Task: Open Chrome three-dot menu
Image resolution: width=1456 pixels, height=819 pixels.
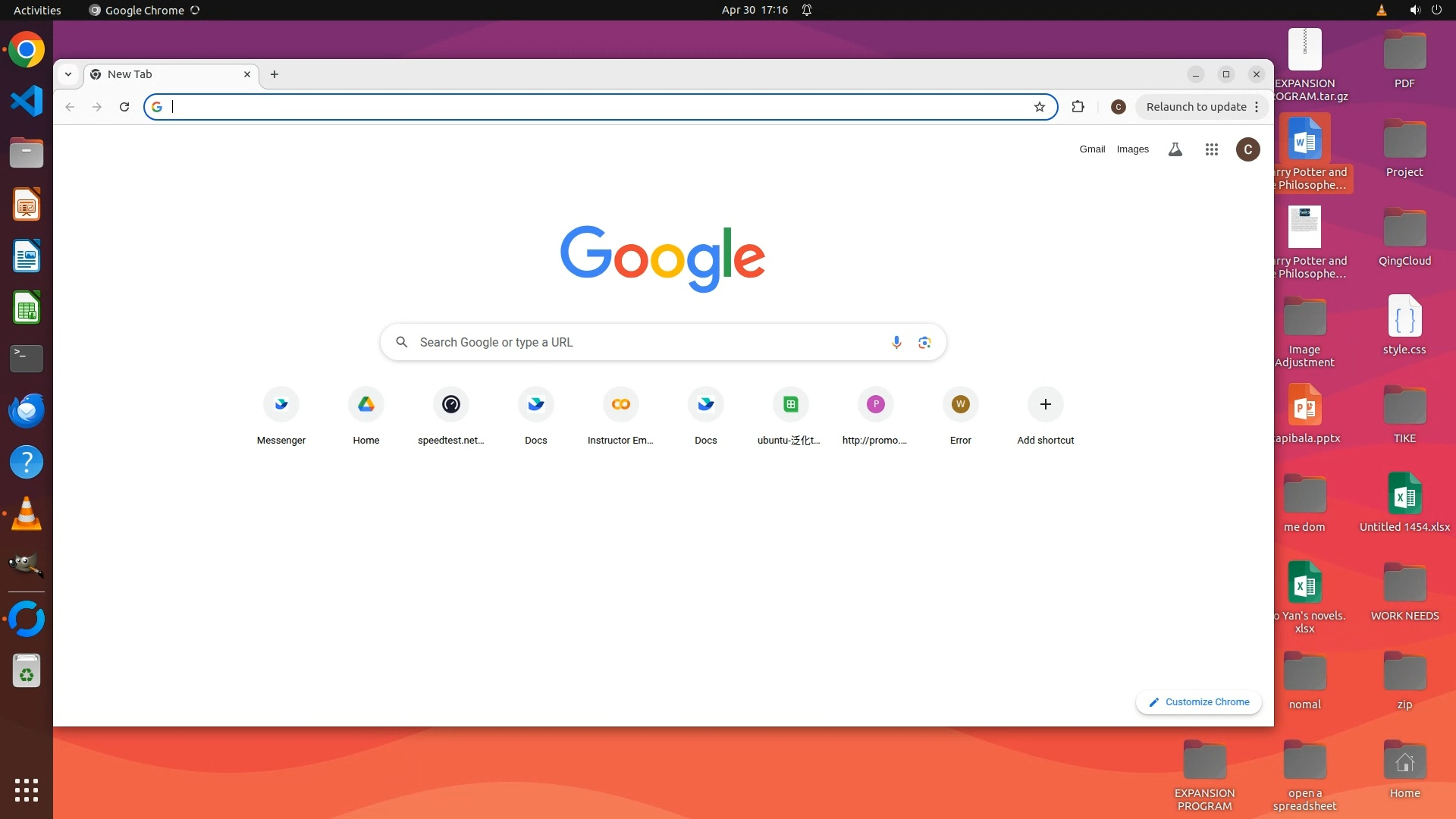Action: [x=1257, y=107]
